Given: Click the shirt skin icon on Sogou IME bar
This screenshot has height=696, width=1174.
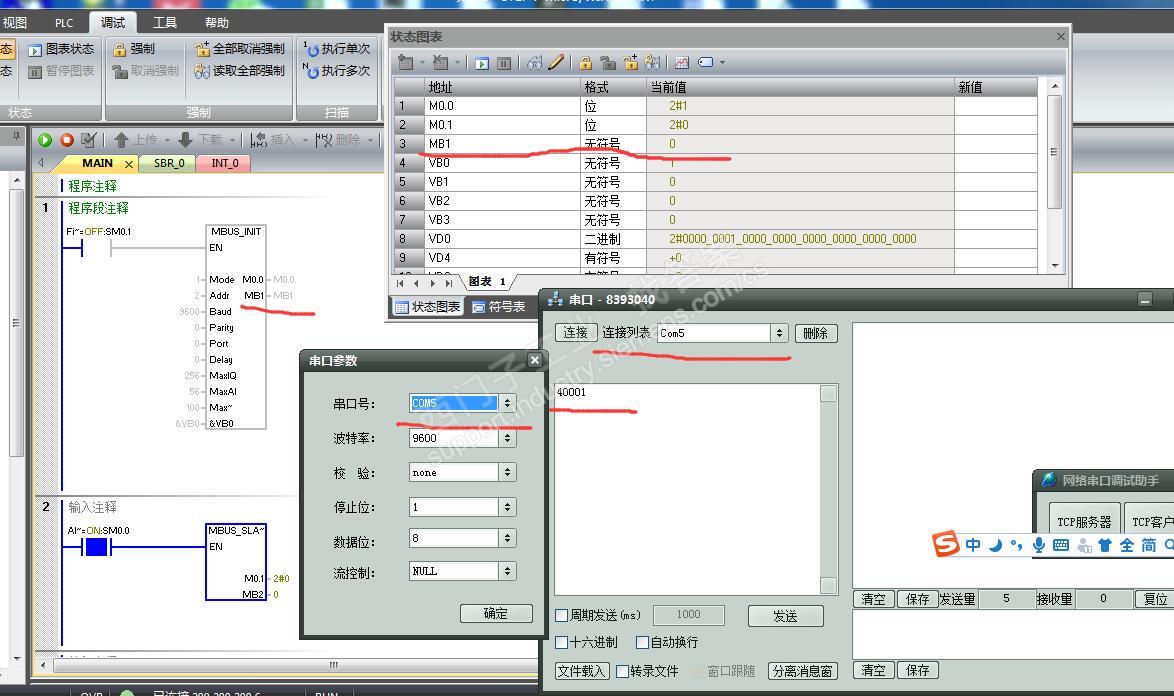Looking at the screenshot, I should tap(1104, 545).
